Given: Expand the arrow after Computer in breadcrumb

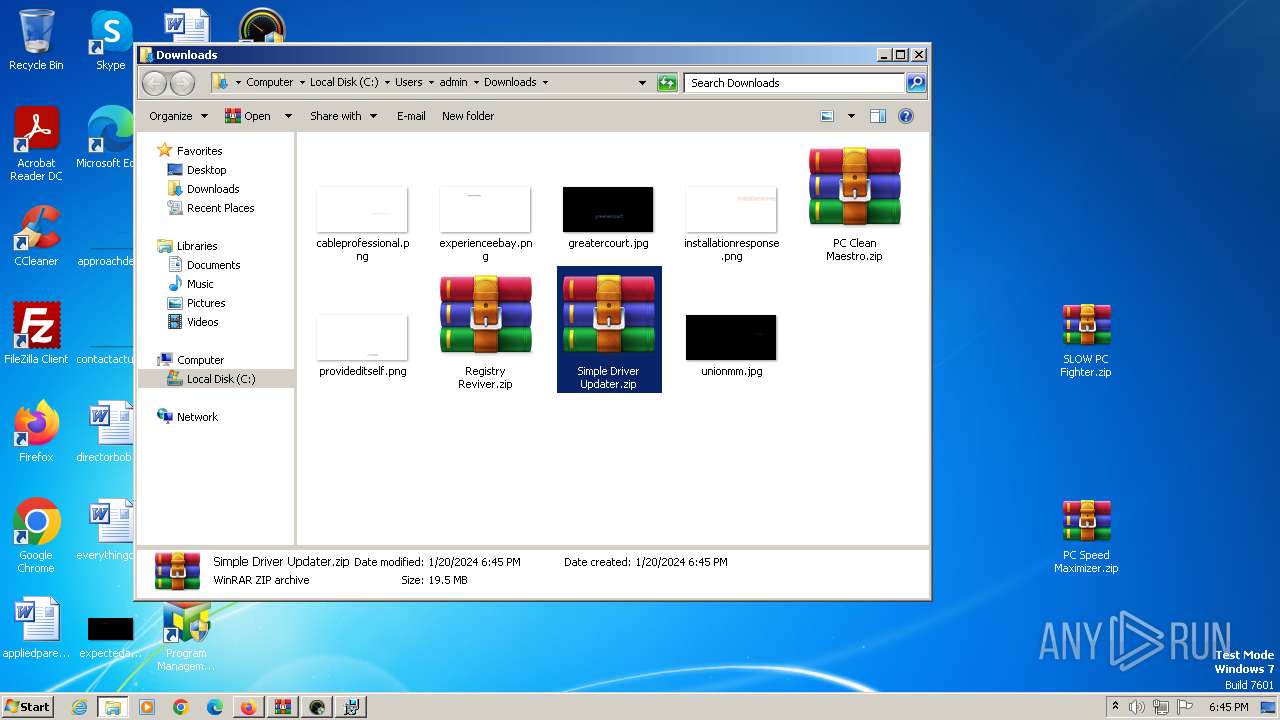Looking at the screenshot, I should [x=301, y=83].
